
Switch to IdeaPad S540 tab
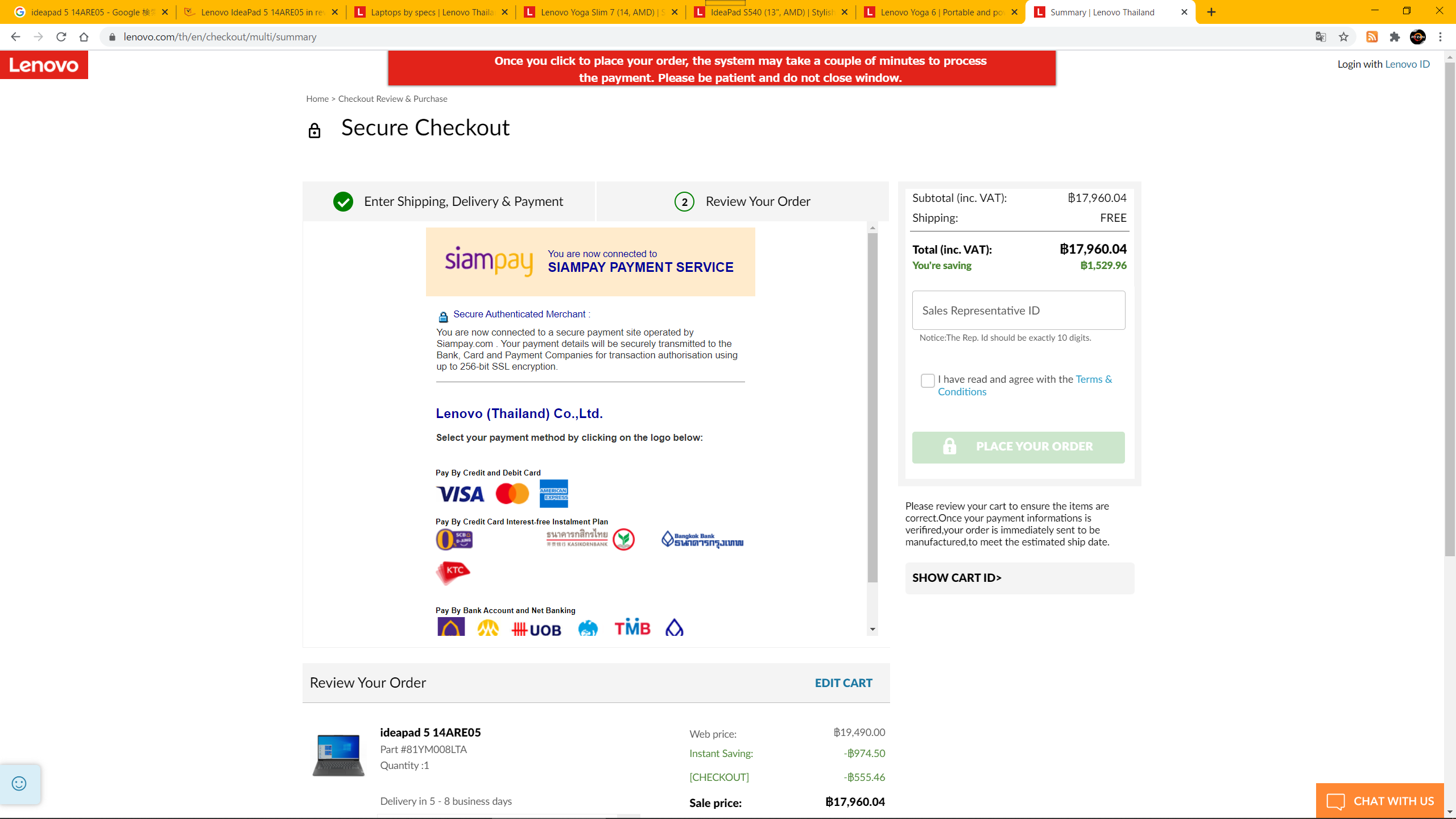click(x=771, y=12)
